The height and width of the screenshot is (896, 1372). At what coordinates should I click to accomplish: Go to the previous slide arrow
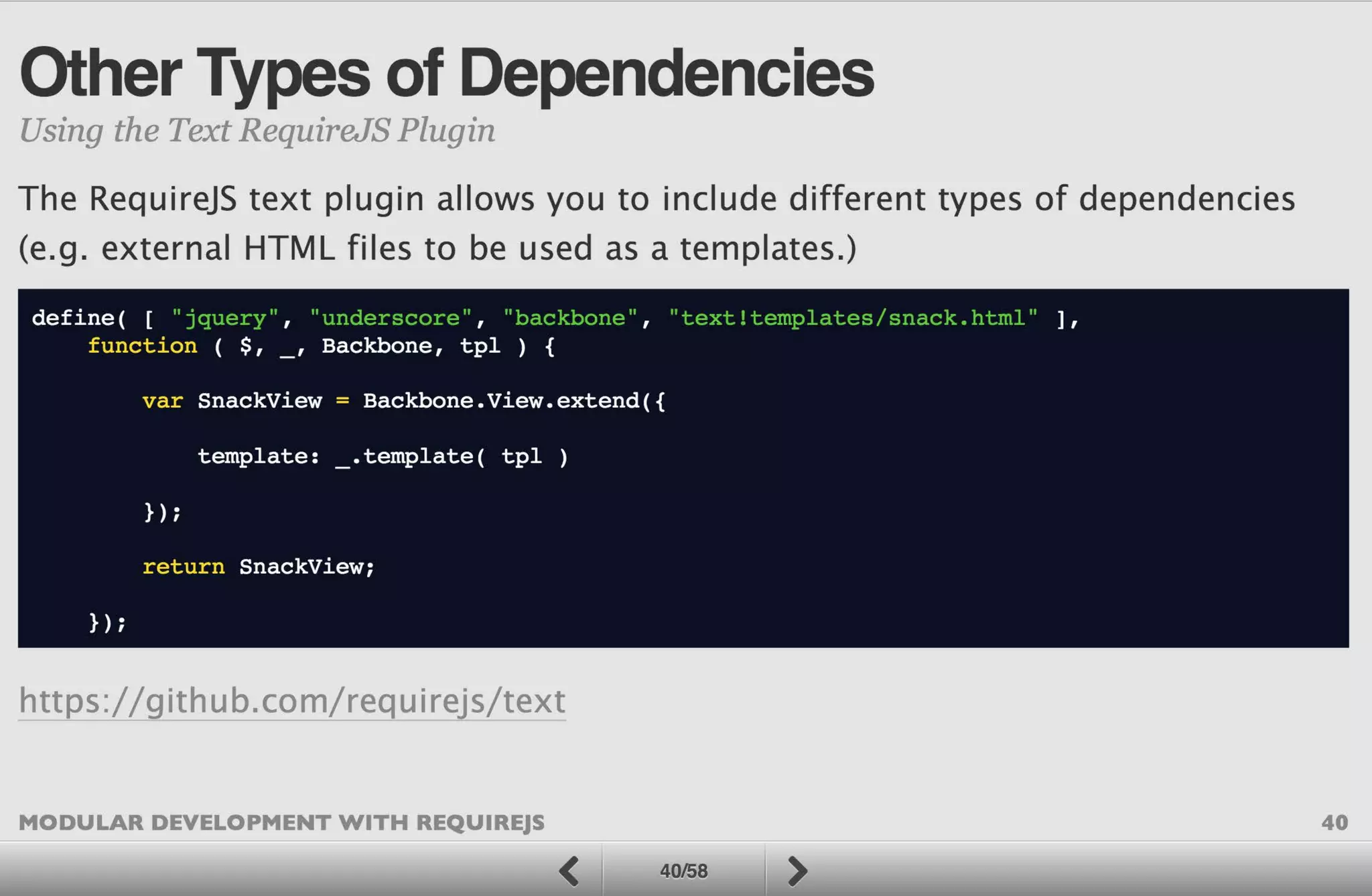(569, 871)
